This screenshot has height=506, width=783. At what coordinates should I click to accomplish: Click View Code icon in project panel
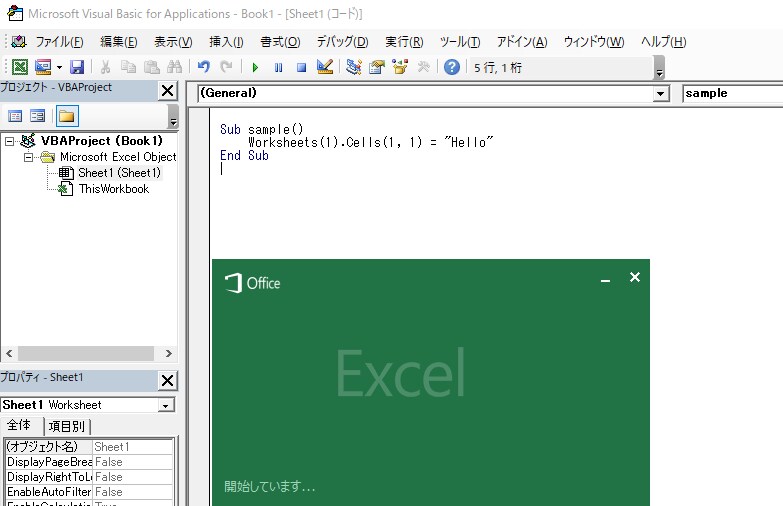pyautogui.click(x=15, y=116)
